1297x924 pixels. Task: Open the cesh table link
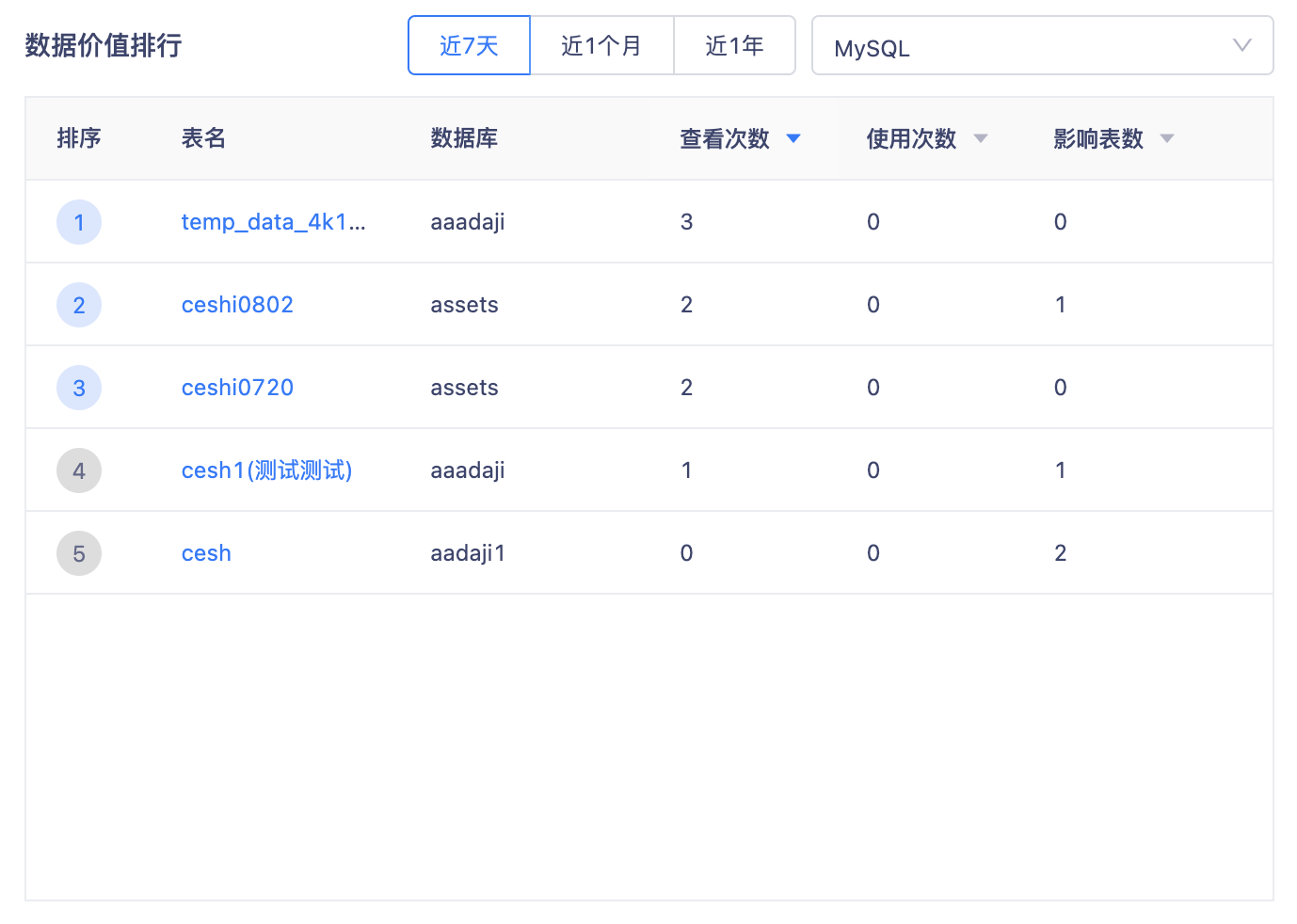point(206,553)
